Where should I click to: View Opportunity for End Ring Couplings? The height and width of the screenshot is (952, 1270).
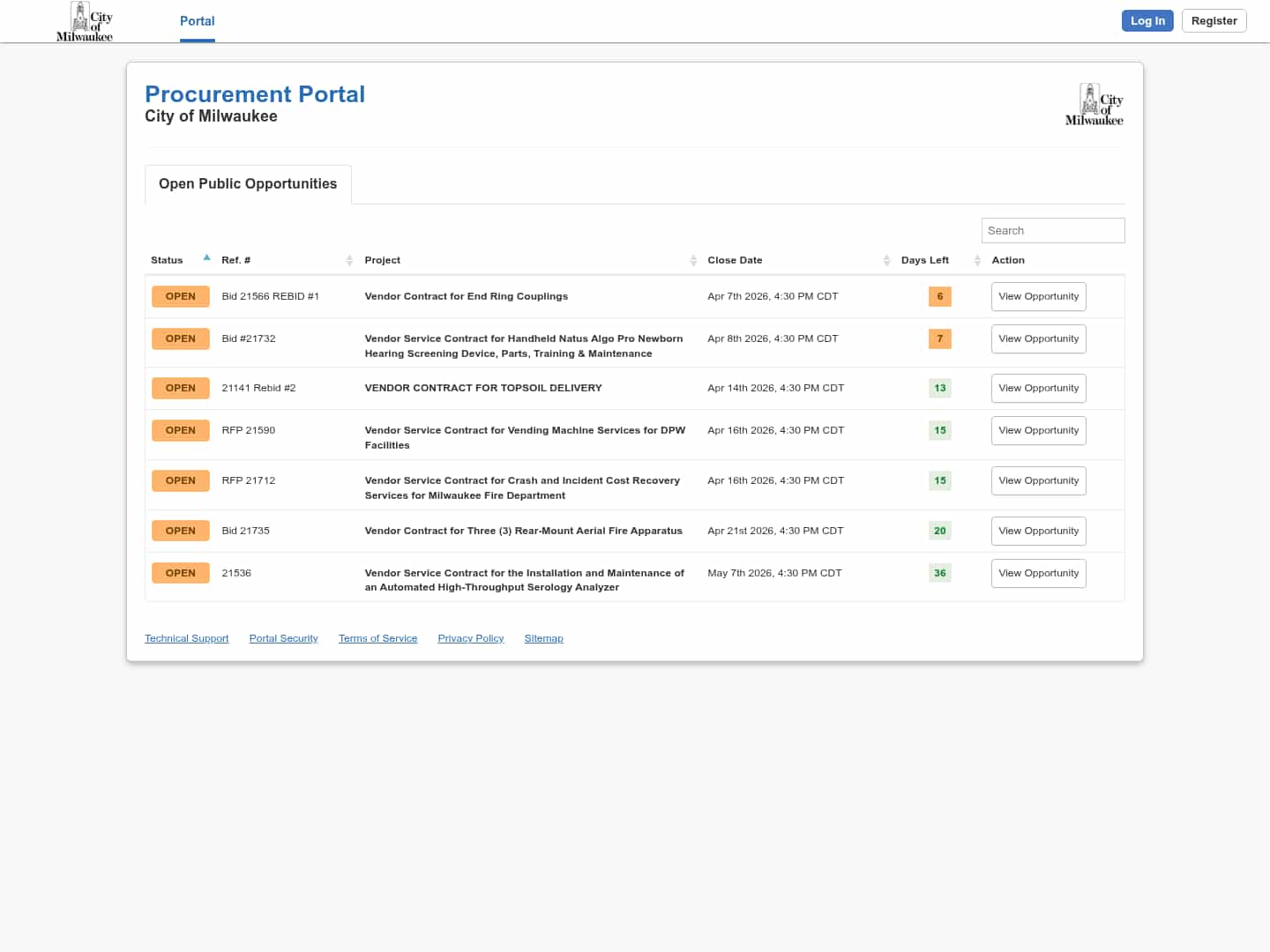click(1038, 297)
